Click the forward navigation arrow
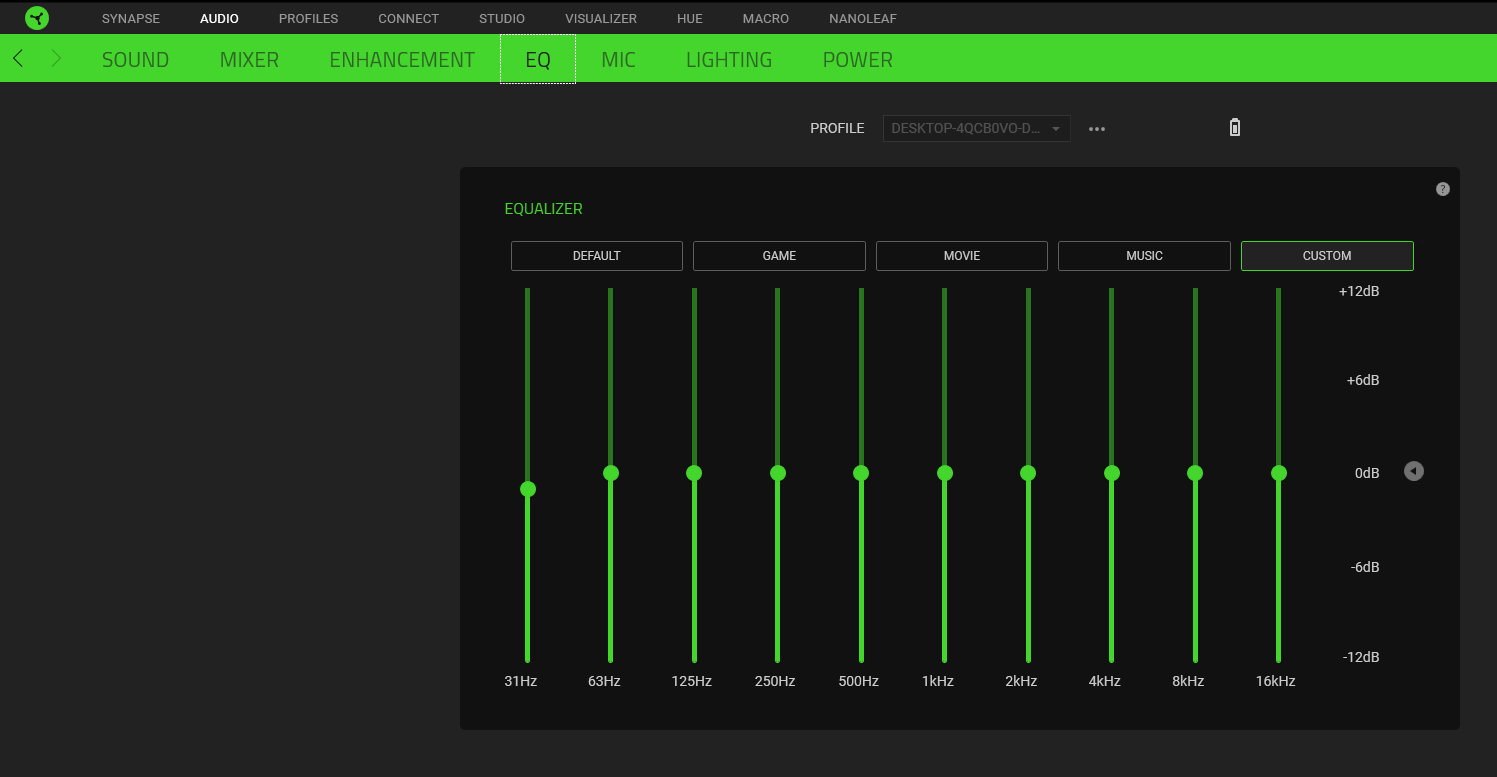The height and width of the screenshot is (777, 1497). click(x=56, y=59)
